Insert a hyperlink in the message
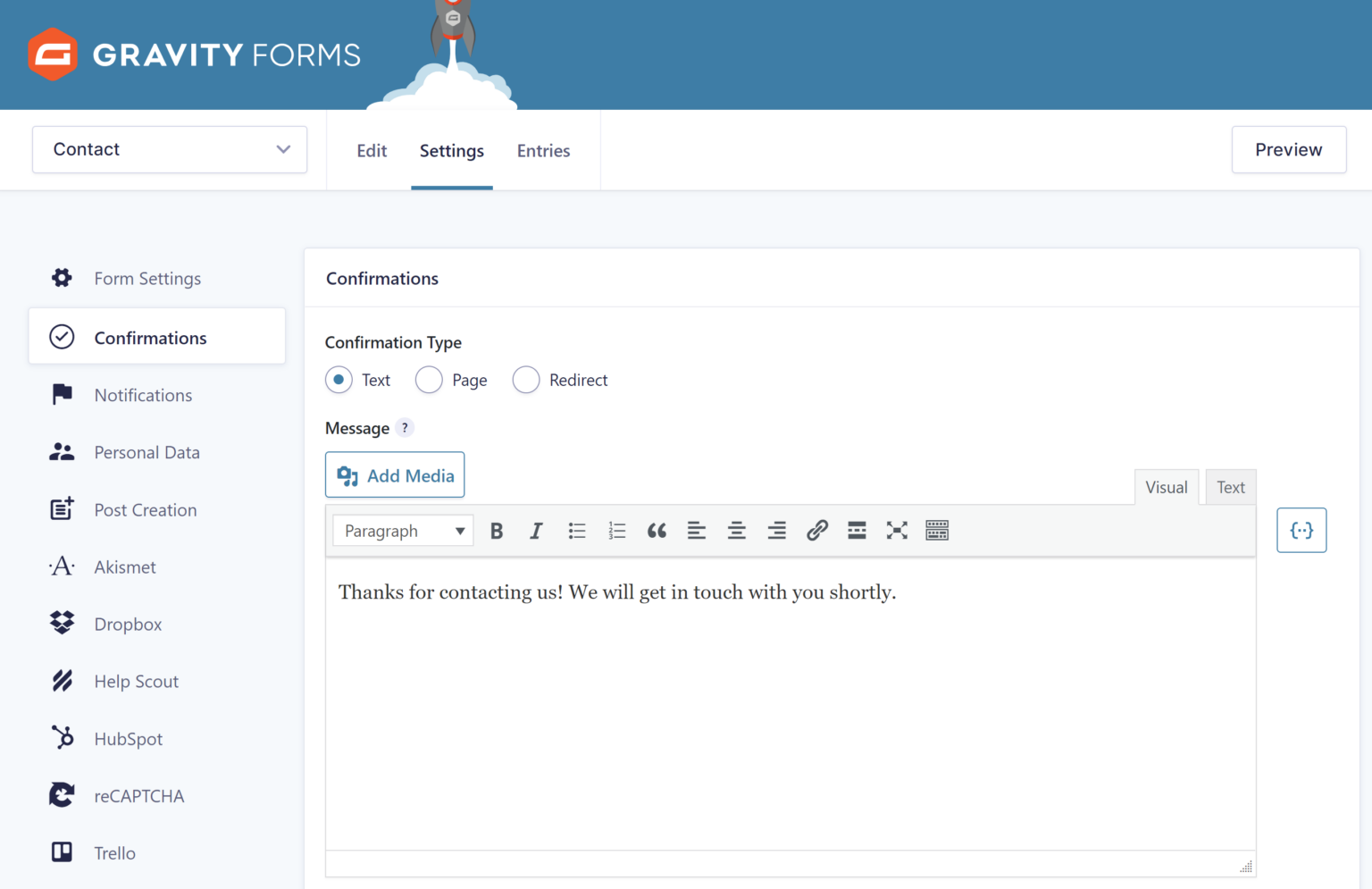The image size is (1372, 889). point(816,530)
